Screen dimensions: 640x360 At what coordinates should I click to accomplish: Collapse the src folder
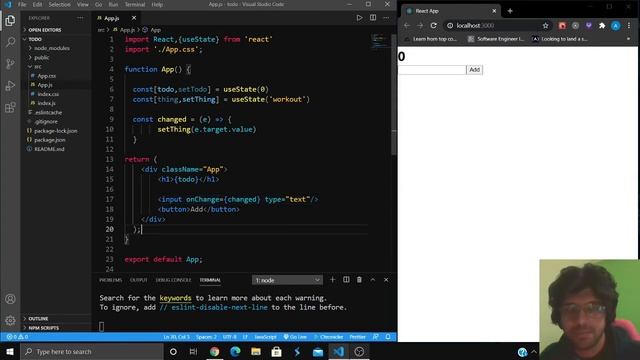coord(38,67)
